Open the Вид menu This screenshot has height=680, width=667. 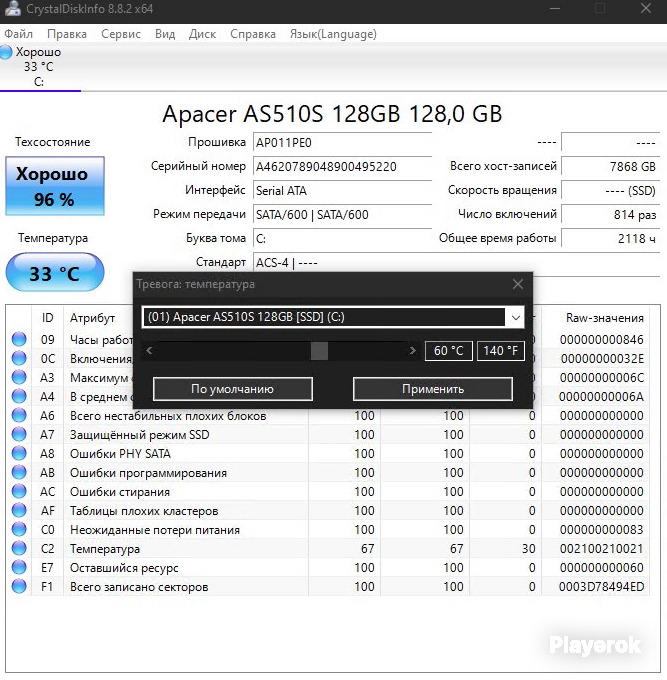165,34
